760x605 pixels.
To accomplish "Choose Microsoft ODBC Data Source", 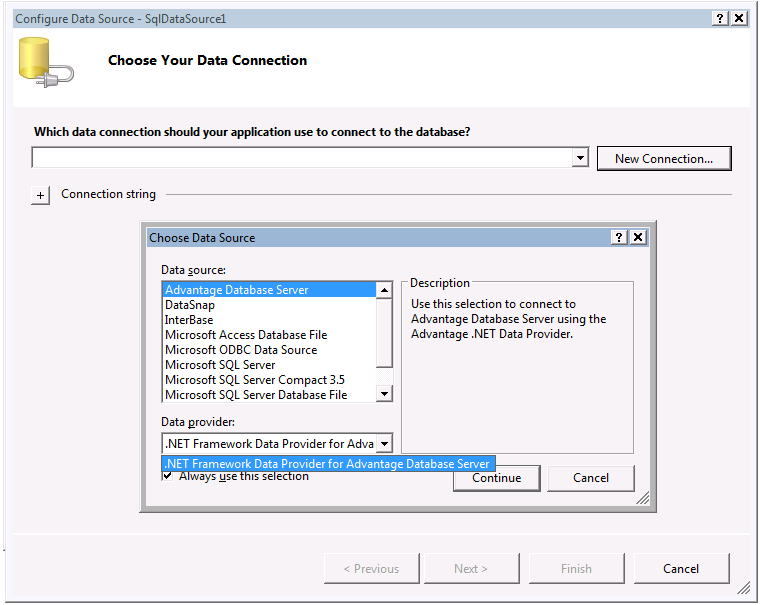I will (269, 350).
